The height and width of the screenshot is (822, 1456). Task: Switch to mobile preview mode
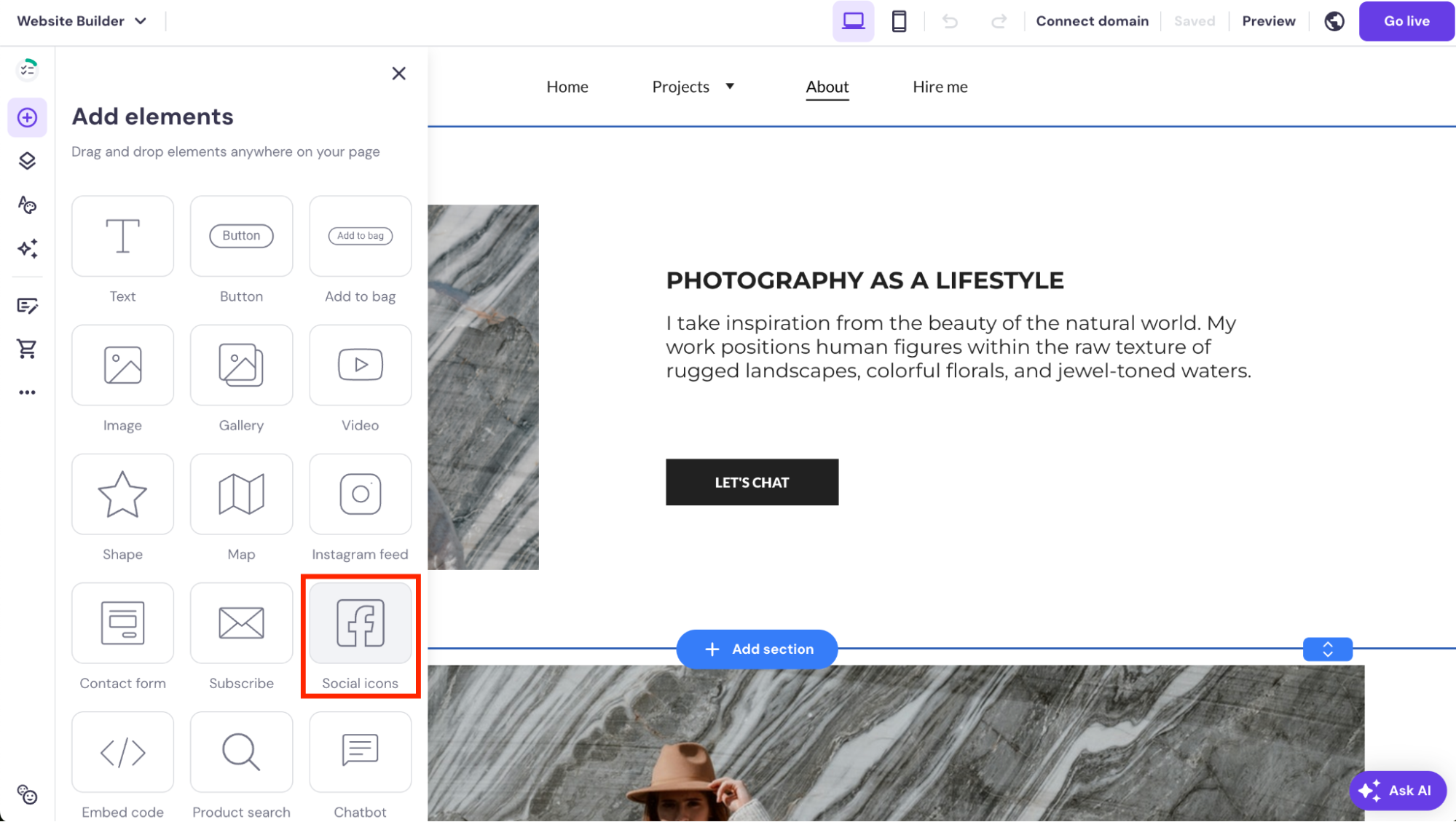[x=899, y=21]
